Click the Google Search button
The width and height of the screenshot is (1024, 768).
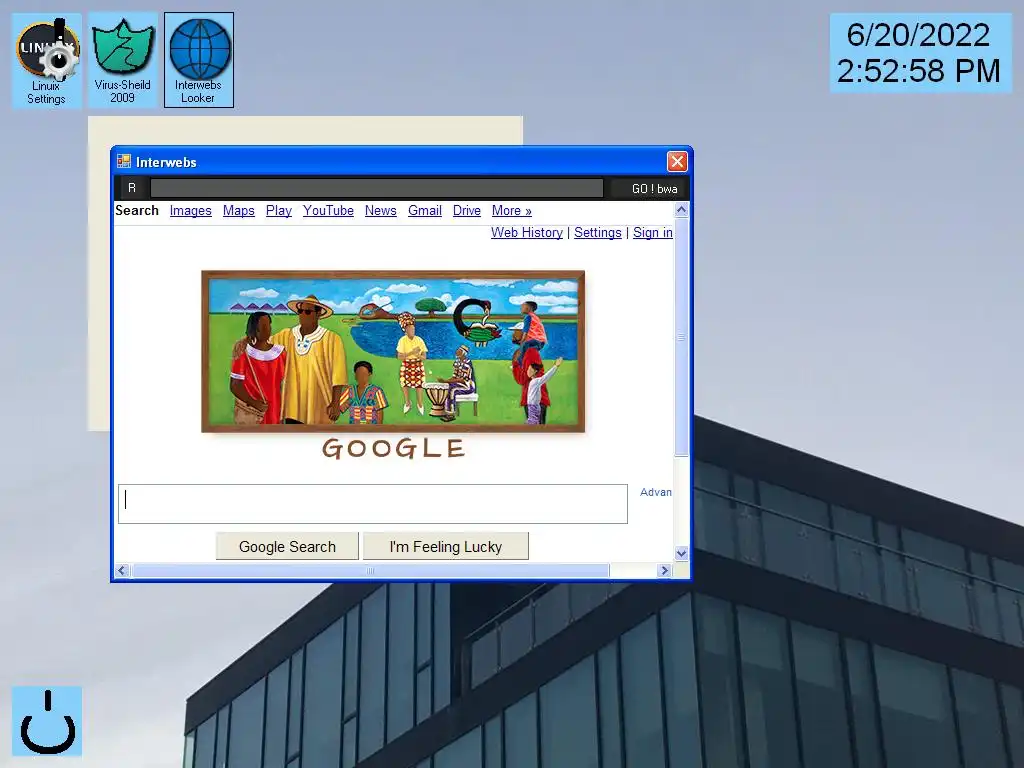(x=287, y=547)
